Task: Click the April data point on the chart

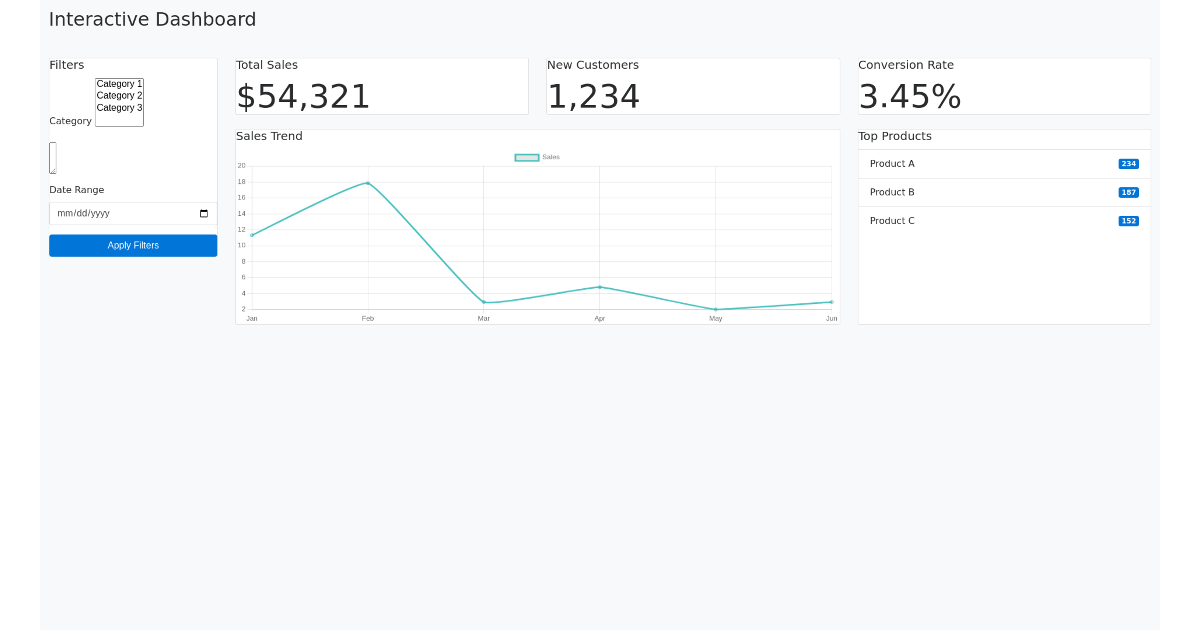Action: tap(599, 287)
